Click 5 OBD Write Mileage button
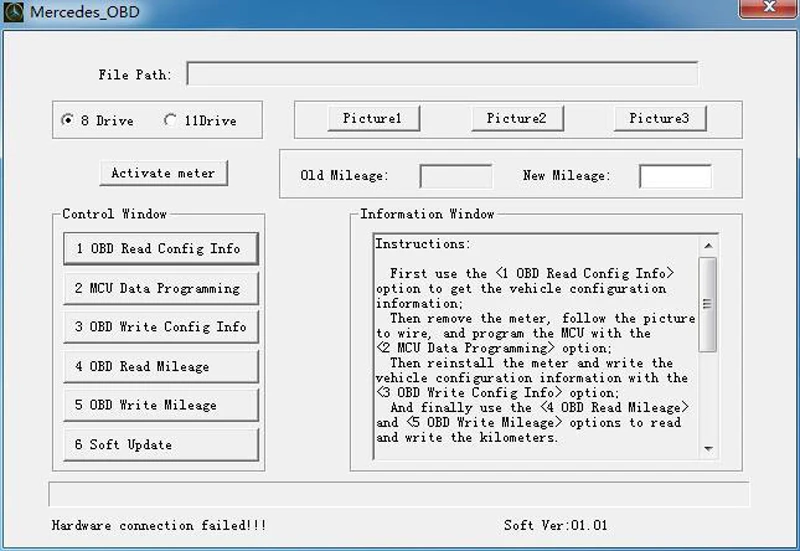 (161, 405)
